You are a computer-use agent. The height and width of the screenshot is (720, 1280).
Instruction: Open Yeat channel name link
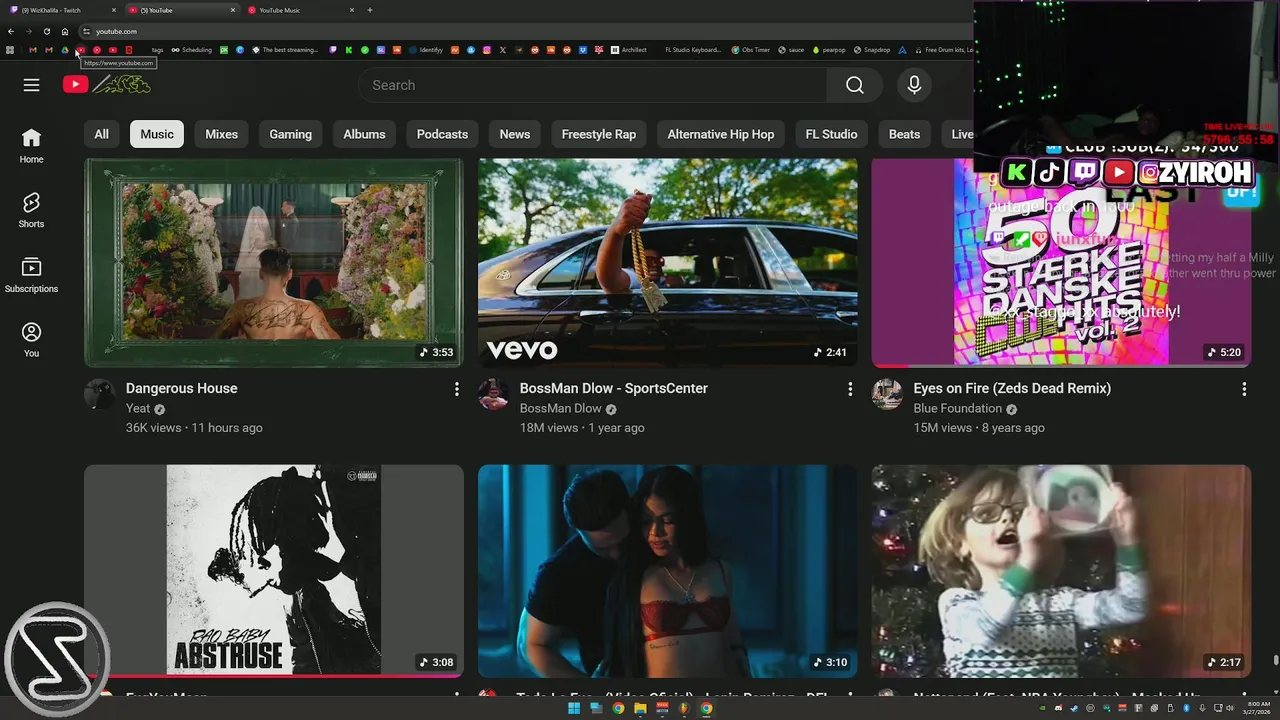[x=138, y=408]
